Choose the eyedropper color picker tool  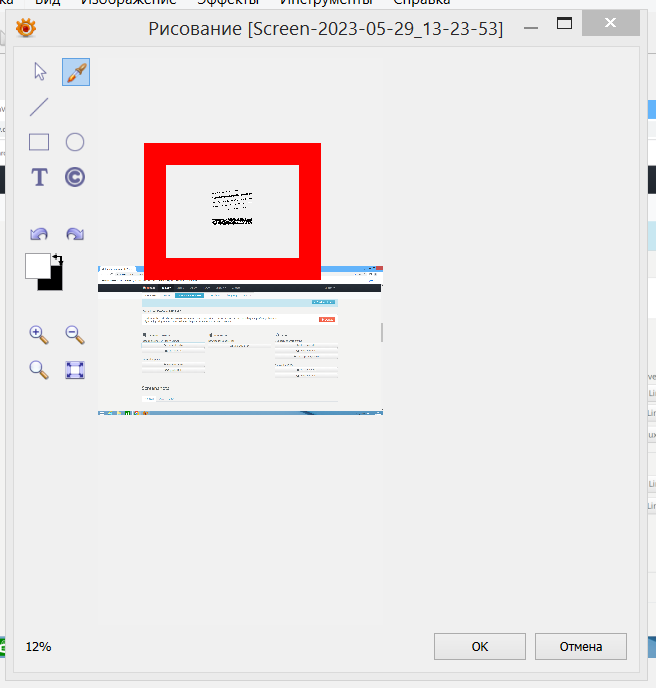click(x=76, y=72)
